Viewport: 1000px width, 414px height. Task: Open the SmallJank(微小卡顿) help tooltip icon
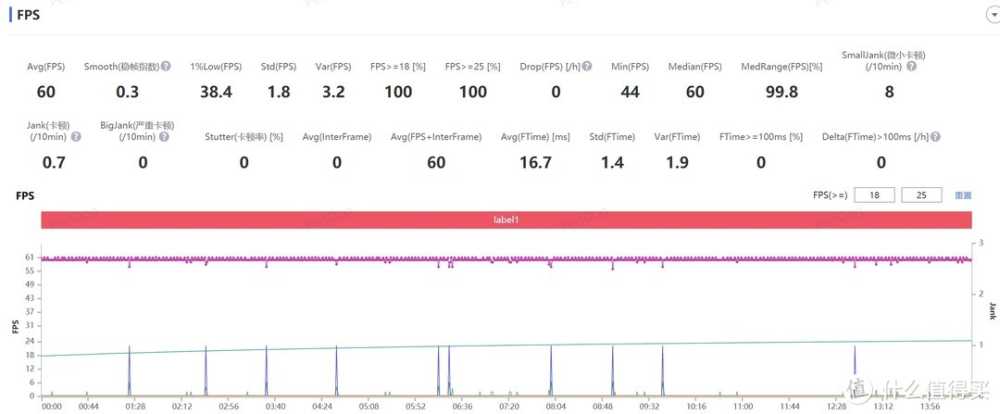click(911, 66)
